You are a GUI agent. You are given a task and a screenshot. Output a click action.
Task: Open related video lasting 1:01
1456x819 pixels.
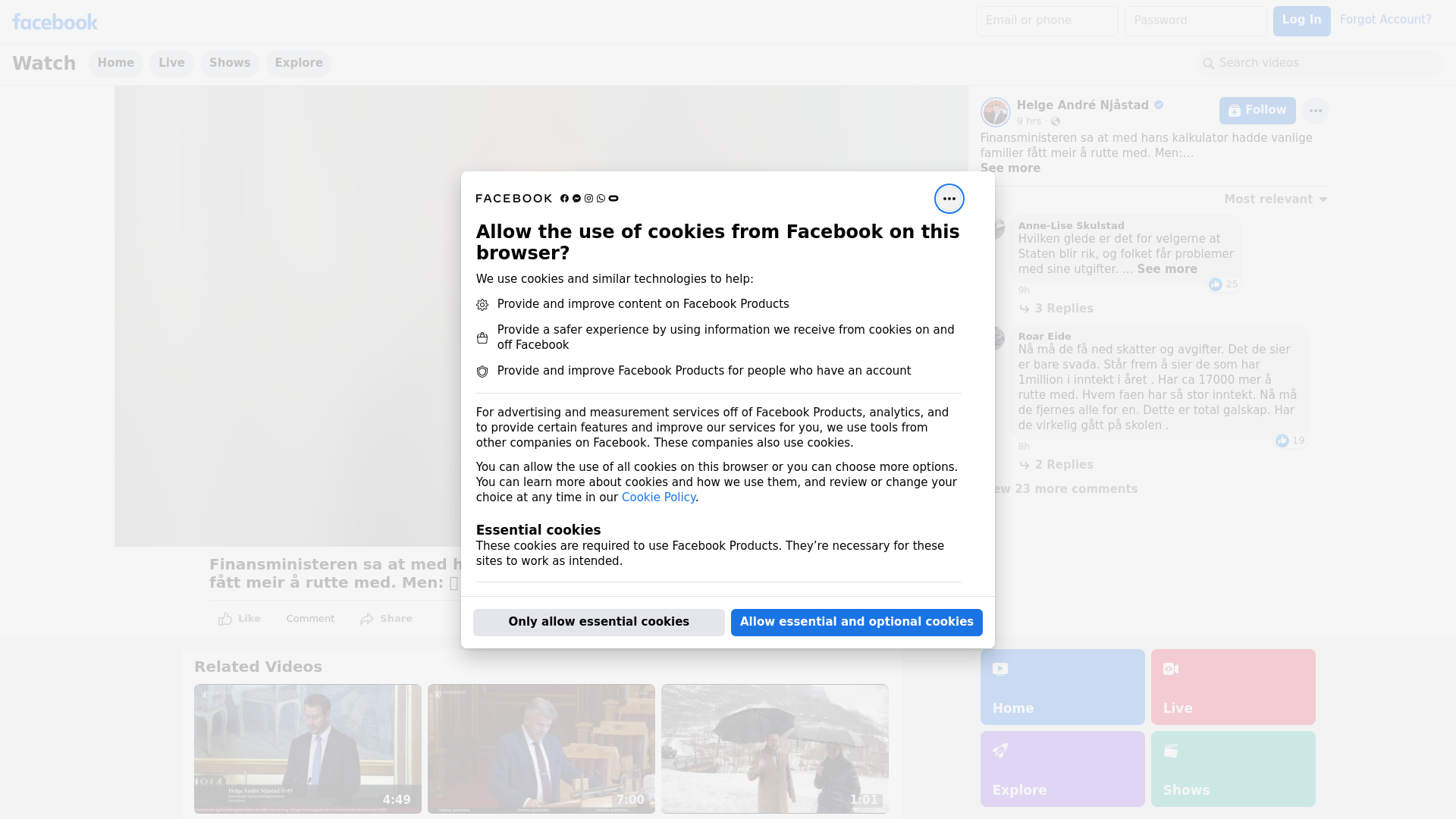775,749
